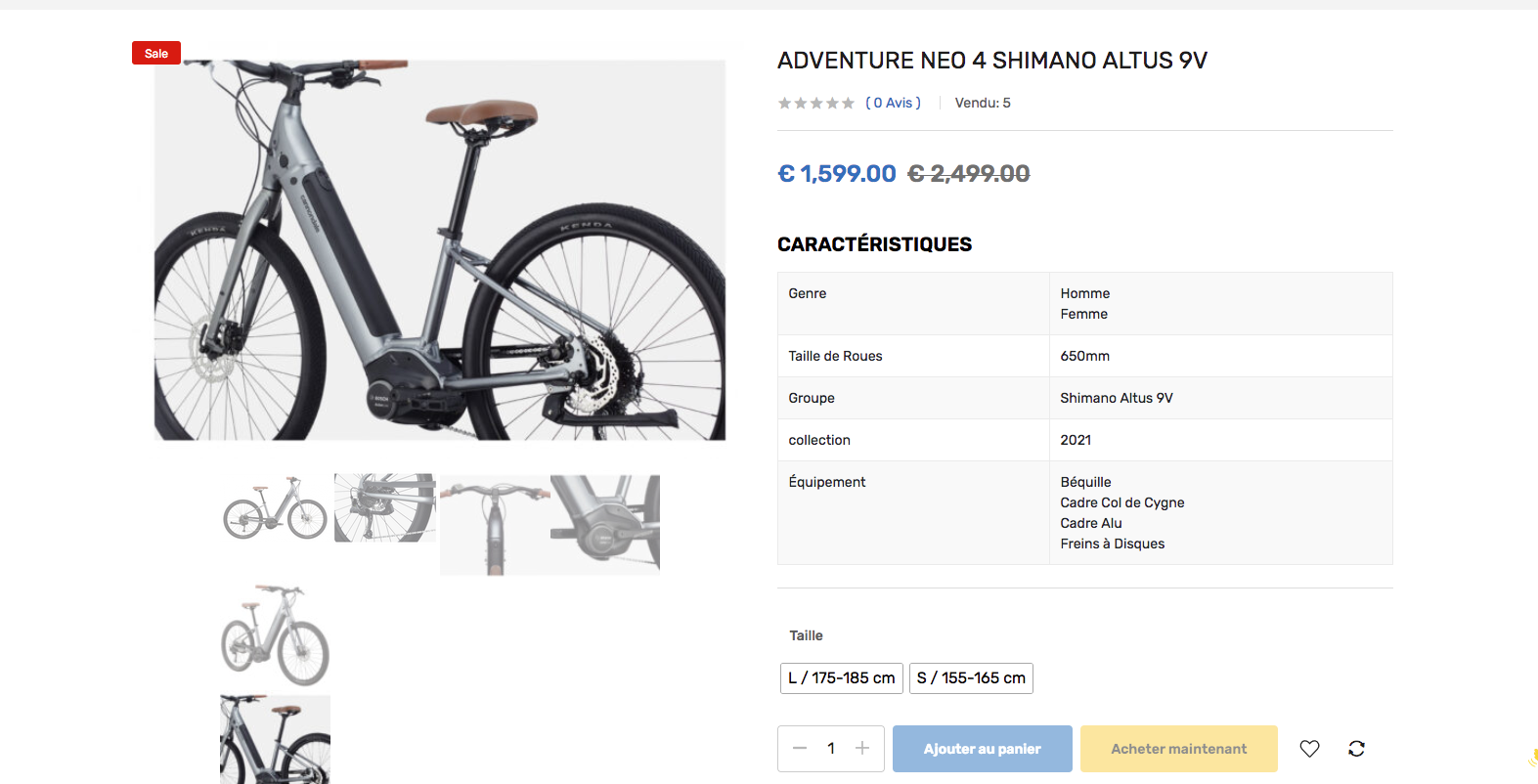Click the product title Adventure Neo 4

point(991,61)
